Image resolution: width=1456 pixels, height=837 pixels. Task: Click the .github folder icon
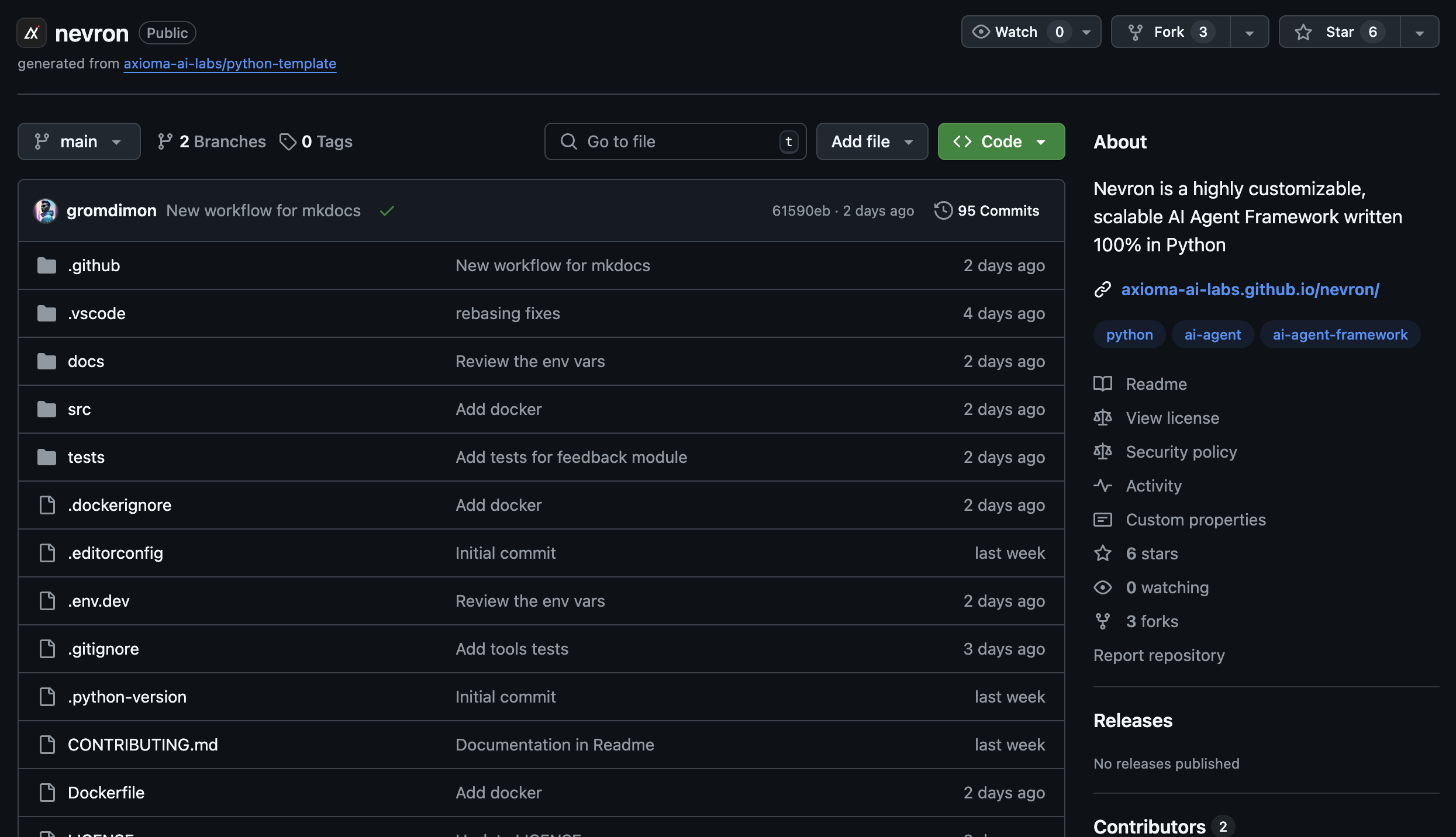click(47, 265)
